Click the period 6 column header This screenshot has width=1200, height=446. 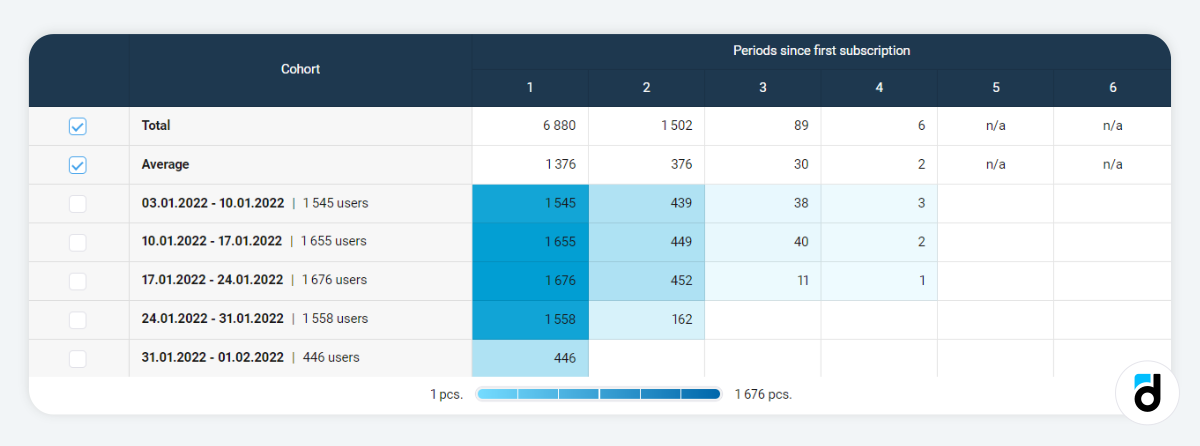(x=1112, y=88)
